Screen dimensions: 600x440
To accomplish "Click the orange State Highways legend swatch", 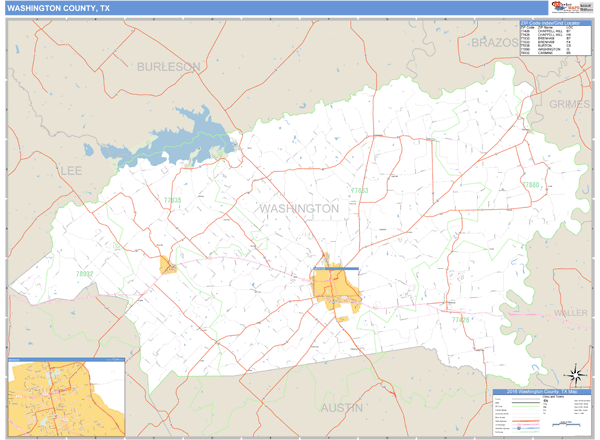I will click(x=526, y=421).
